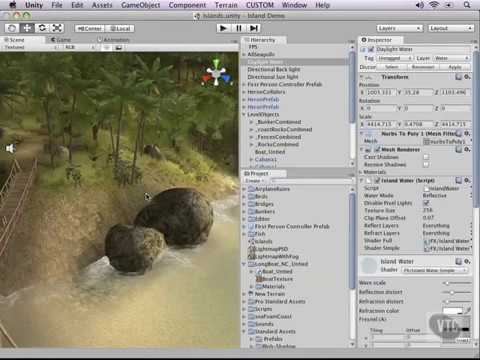
Task: Select the Rotate tool in toolbar
Action: (x=42, y=28)
